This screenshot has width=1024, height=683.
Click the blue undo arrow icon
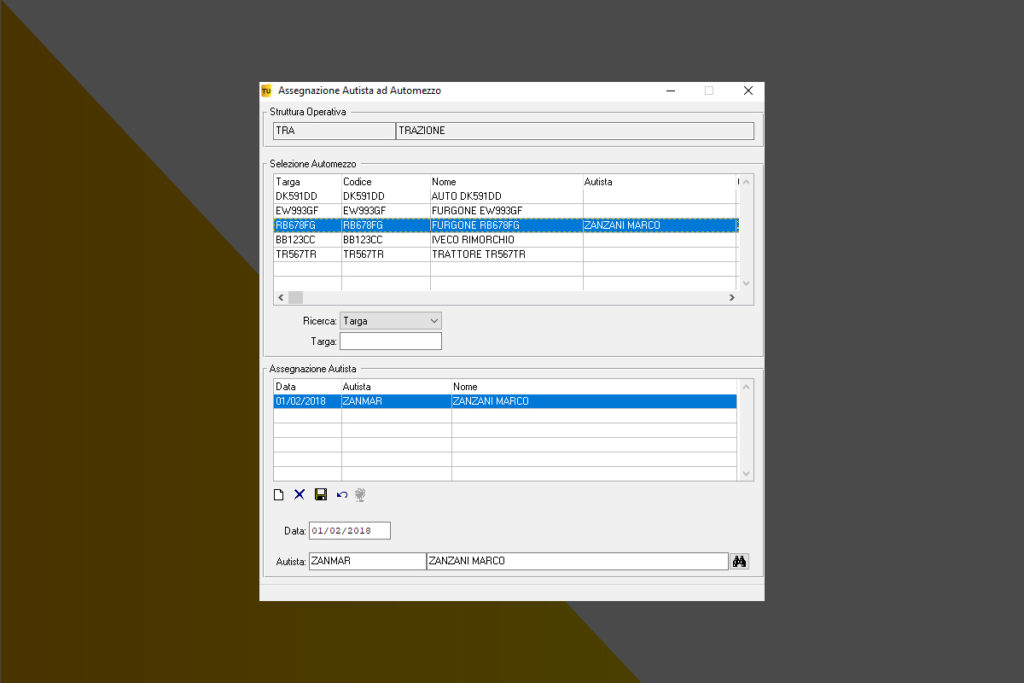342,495
